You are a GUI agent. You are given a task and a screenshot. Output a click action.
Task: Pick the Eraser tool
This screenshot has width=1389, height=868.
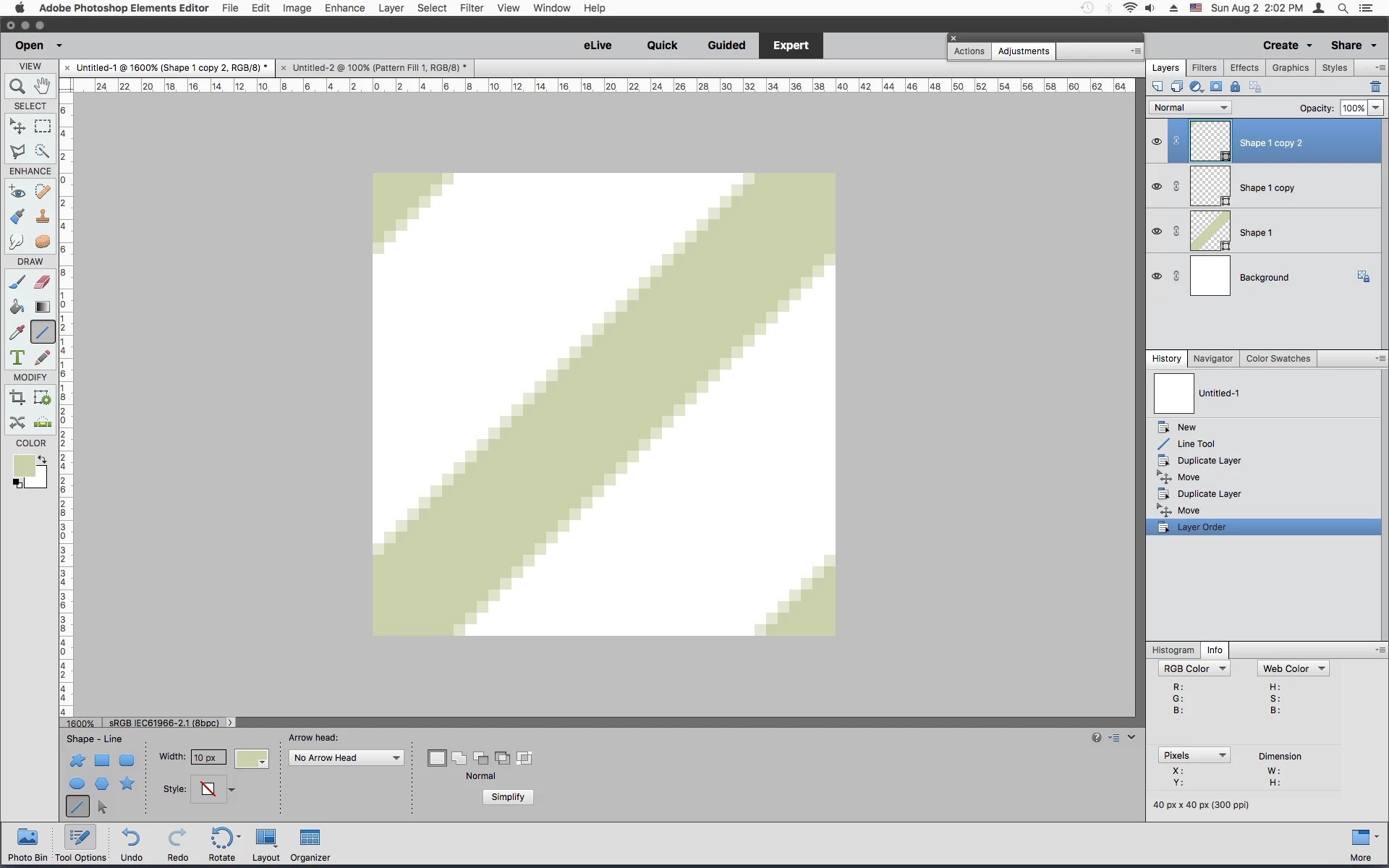point(43,282)
